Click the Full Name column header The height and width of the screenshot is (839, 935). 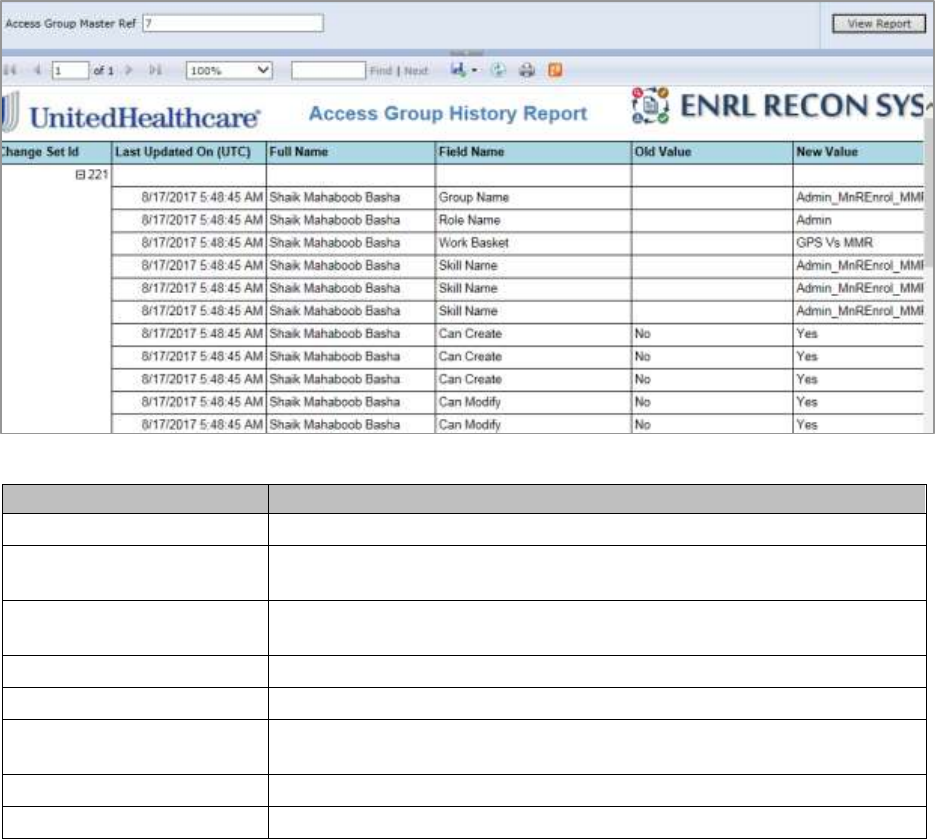click(x=351, y=153)
